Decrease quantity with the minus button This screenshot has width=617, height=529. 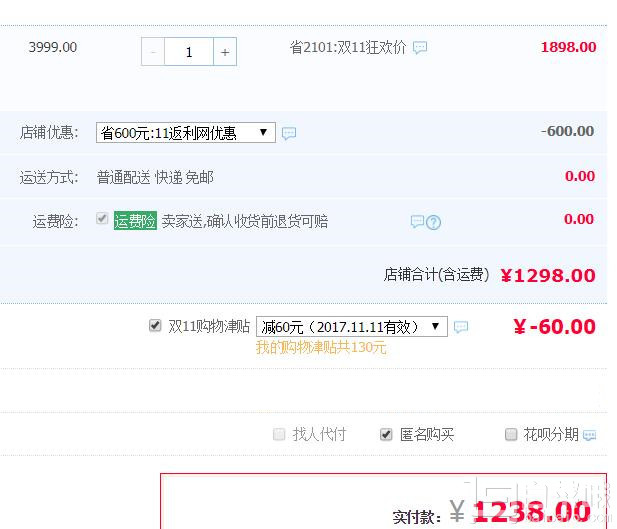coord(153,52)
